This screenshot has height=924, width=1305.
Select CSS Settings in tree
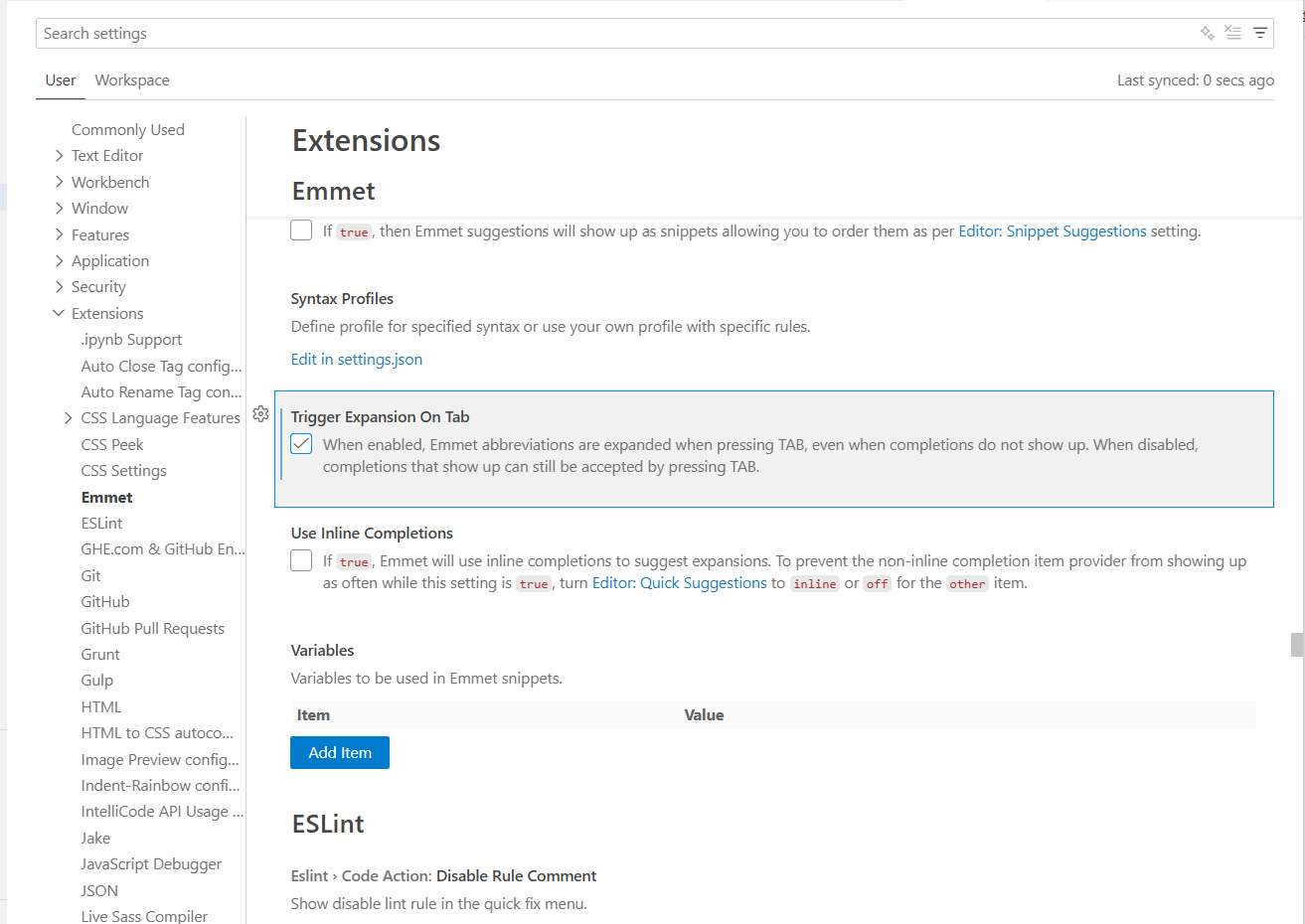coord(123,470)
